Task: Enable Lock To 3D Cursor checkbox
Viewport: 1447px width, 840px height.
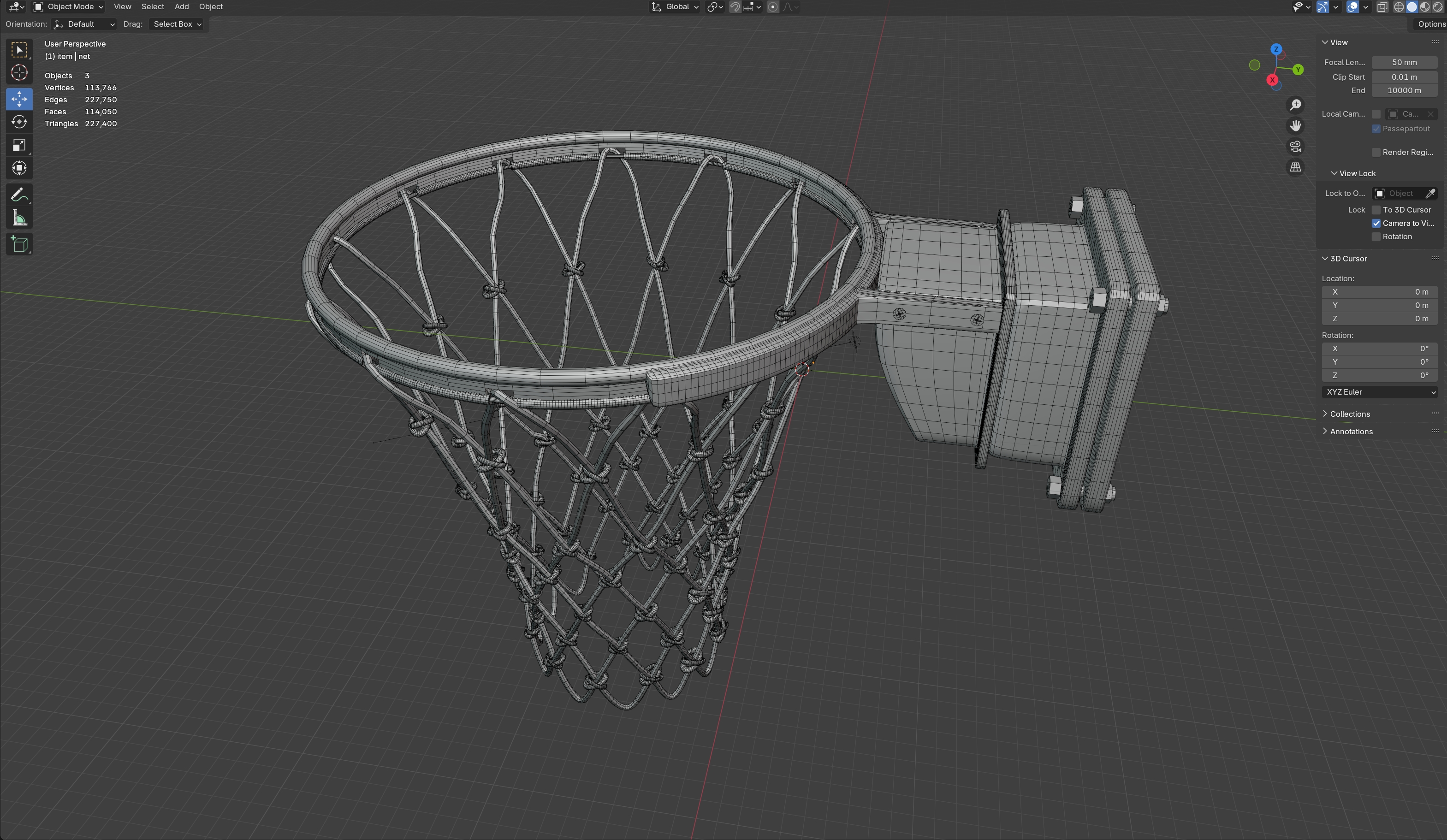Action: pos(1376,210)
